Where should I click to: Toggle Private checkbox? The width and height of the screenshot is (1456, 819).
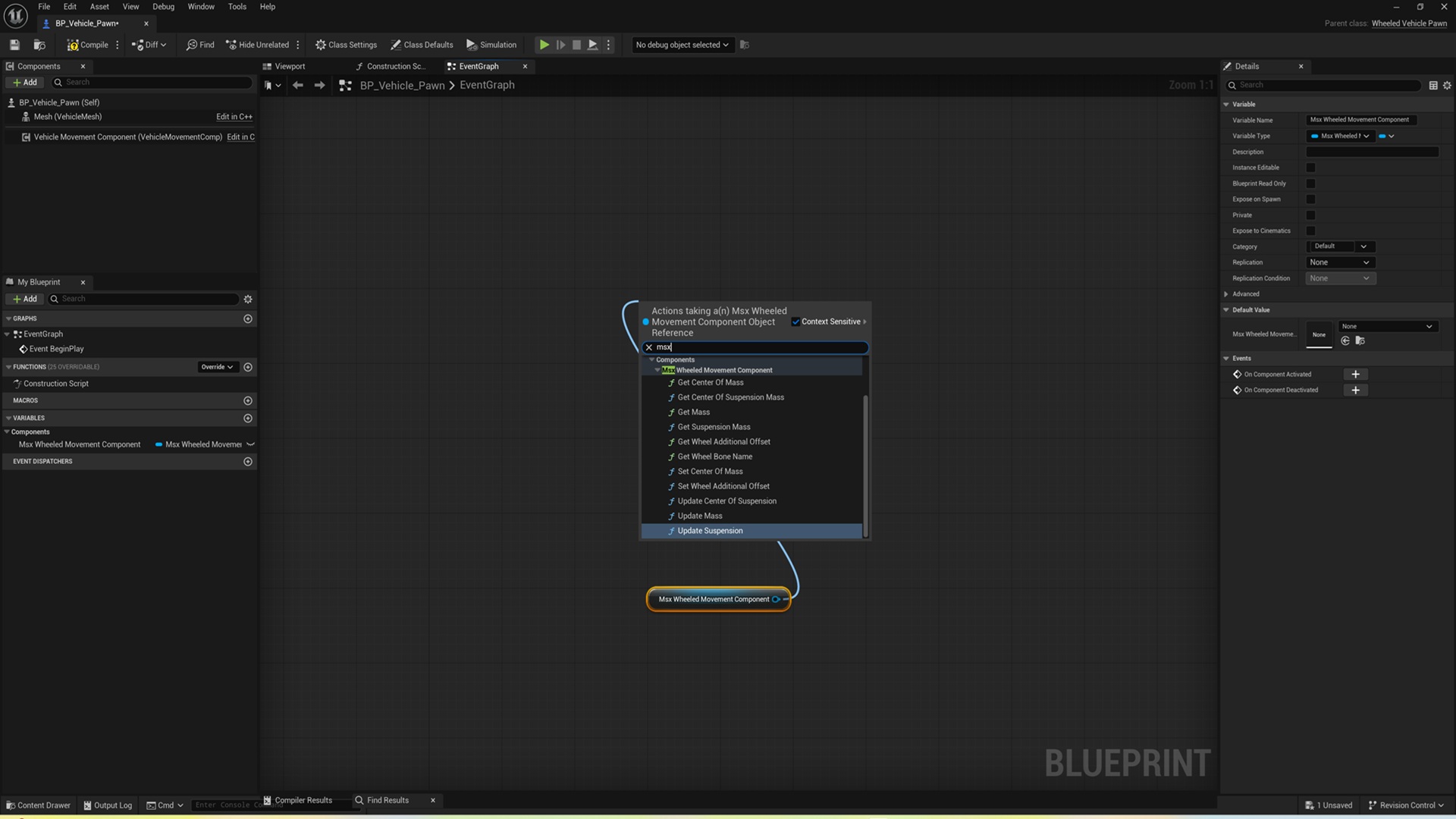point(1310,215)
